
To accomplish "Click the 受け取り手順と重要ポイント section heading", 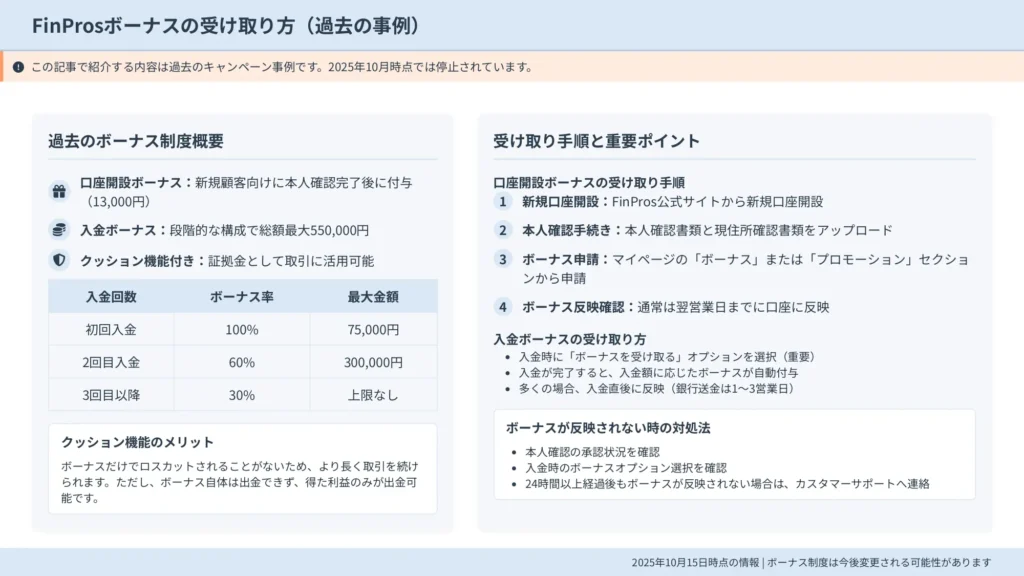I will [596, 141].
